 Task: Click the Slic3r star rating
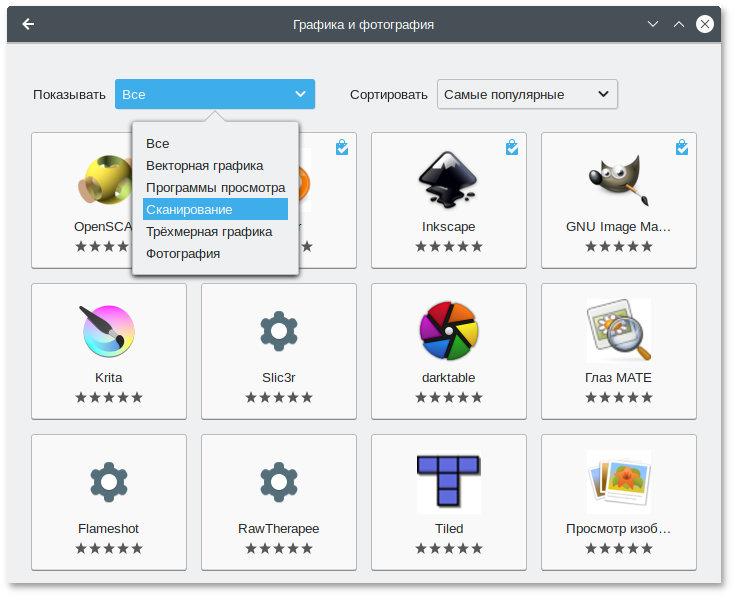click(x=279, y=398)
